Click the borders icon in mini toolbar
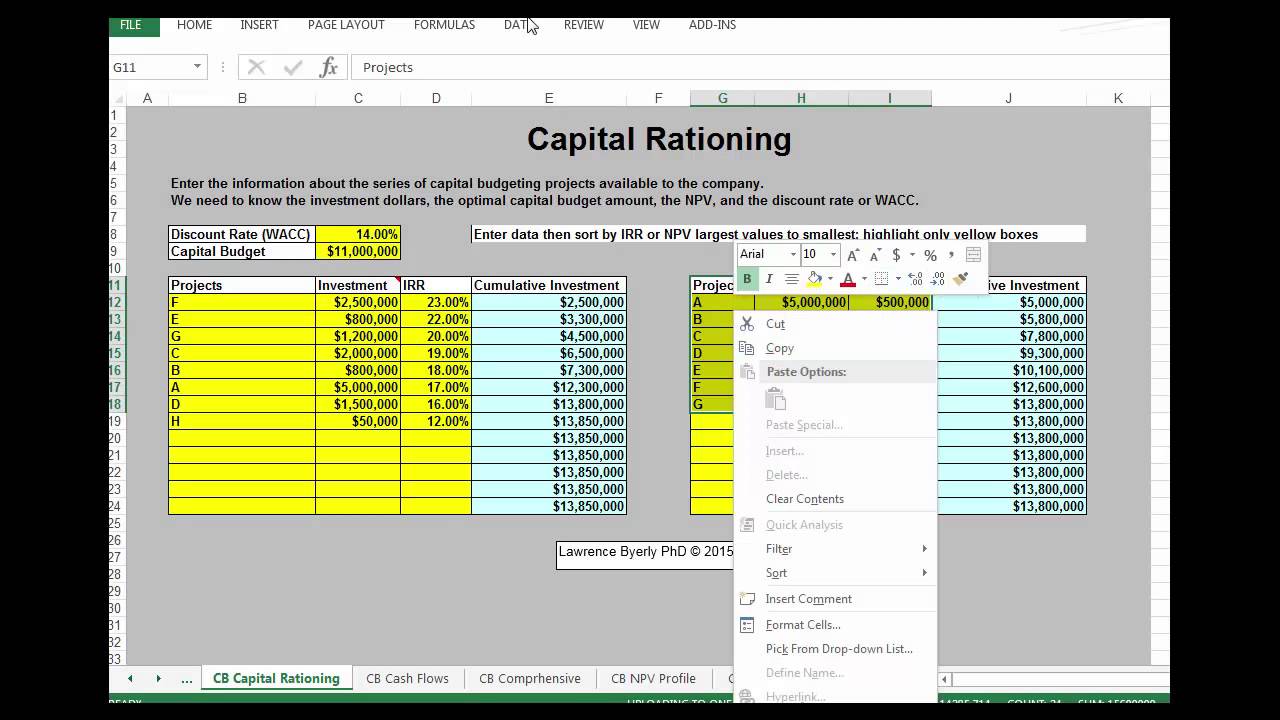This screenshot has height=720, width=1280. 881,279
